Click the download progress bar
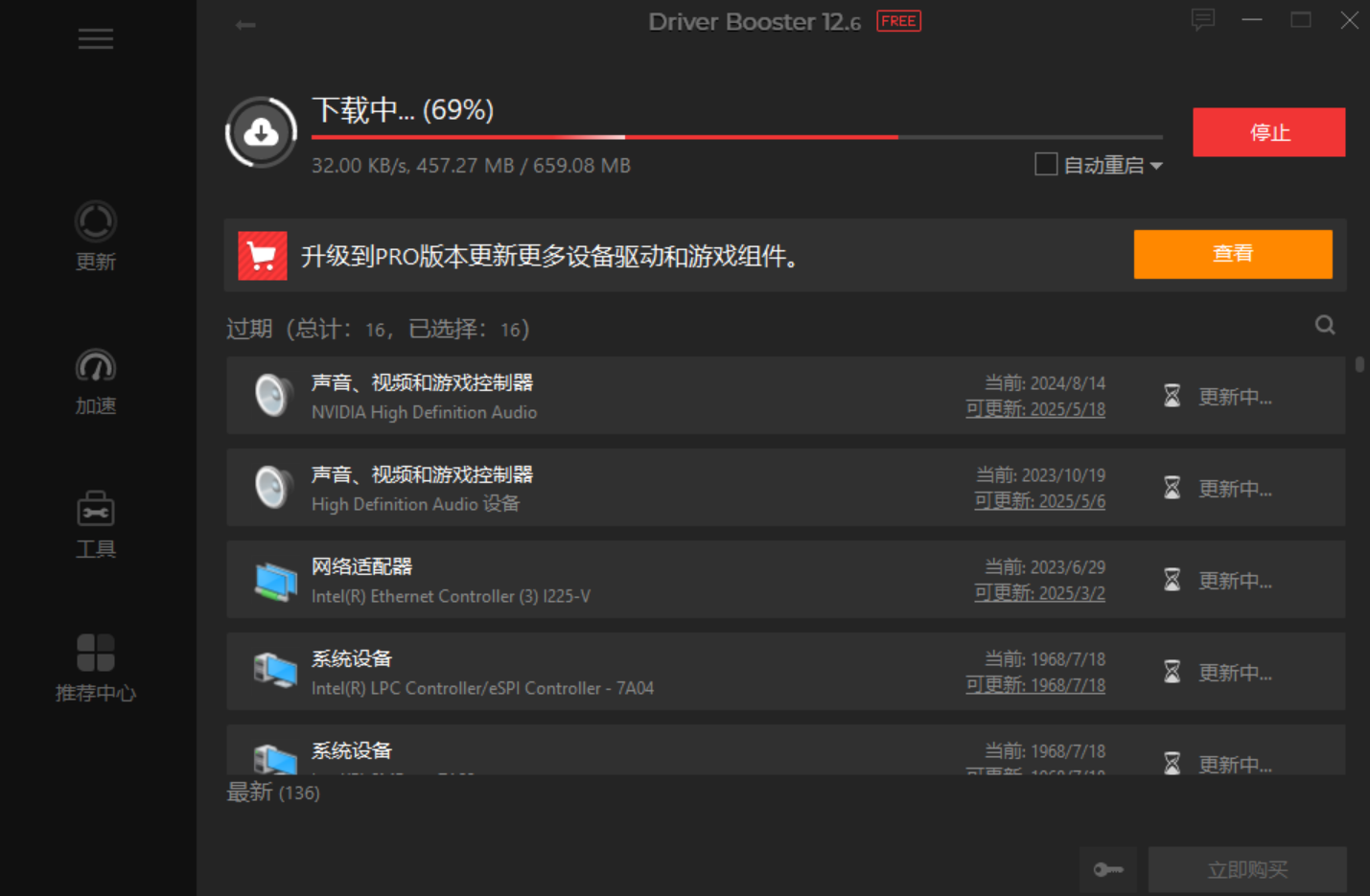The width and height of the screenshot is (1370, 896). [x=736, y=138]
